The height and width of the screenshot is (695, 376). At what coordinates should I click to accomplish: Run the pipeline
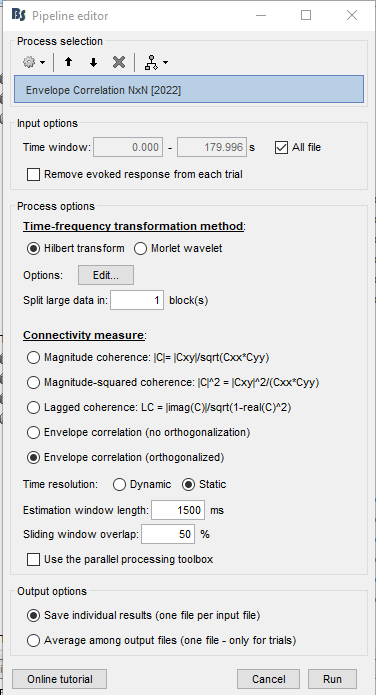(x=332, y=679)
